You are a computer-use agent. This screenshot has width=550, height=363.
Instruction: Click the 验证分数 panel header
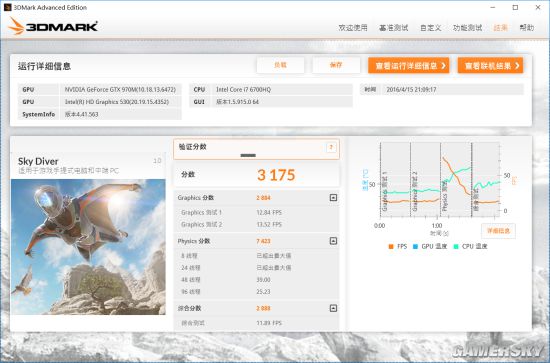pyautogui.click(x=256, y=149)
